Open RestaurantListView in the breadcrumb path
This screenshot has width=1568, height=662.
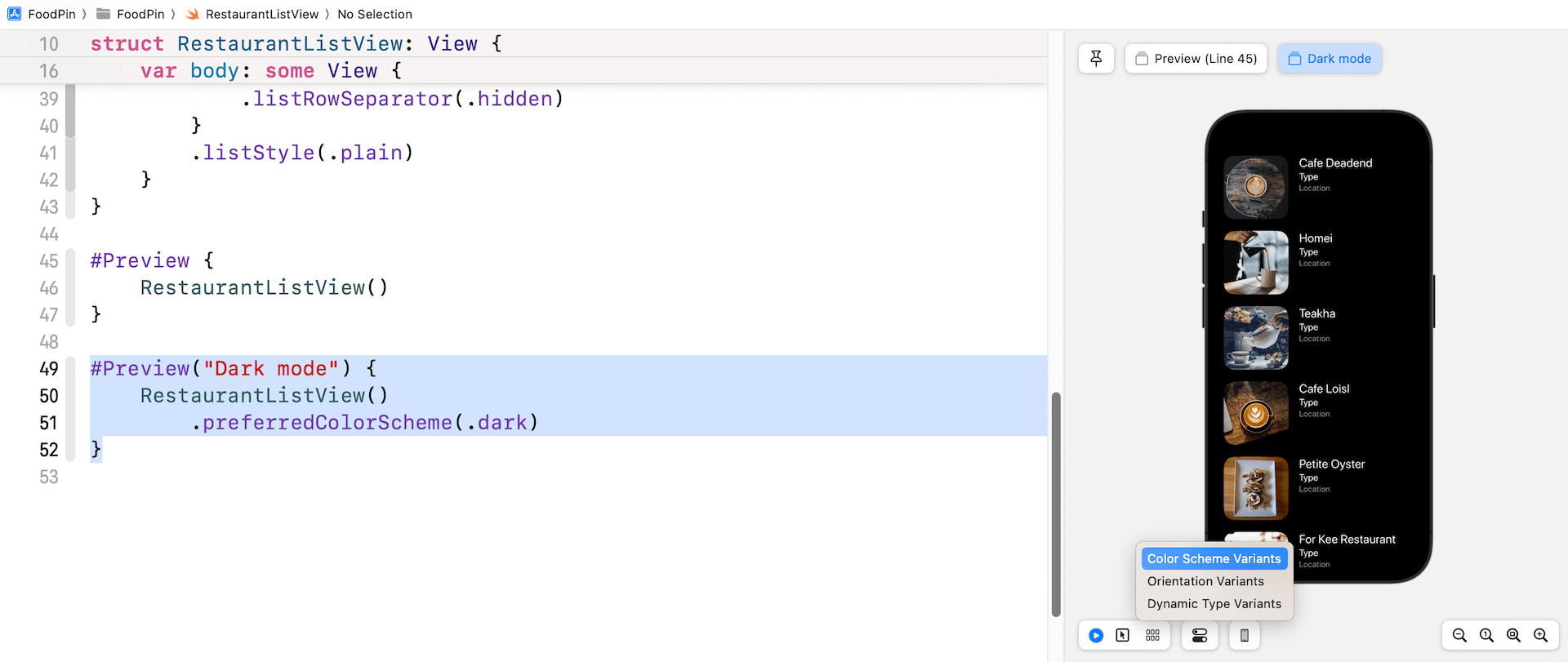(261, 14)
